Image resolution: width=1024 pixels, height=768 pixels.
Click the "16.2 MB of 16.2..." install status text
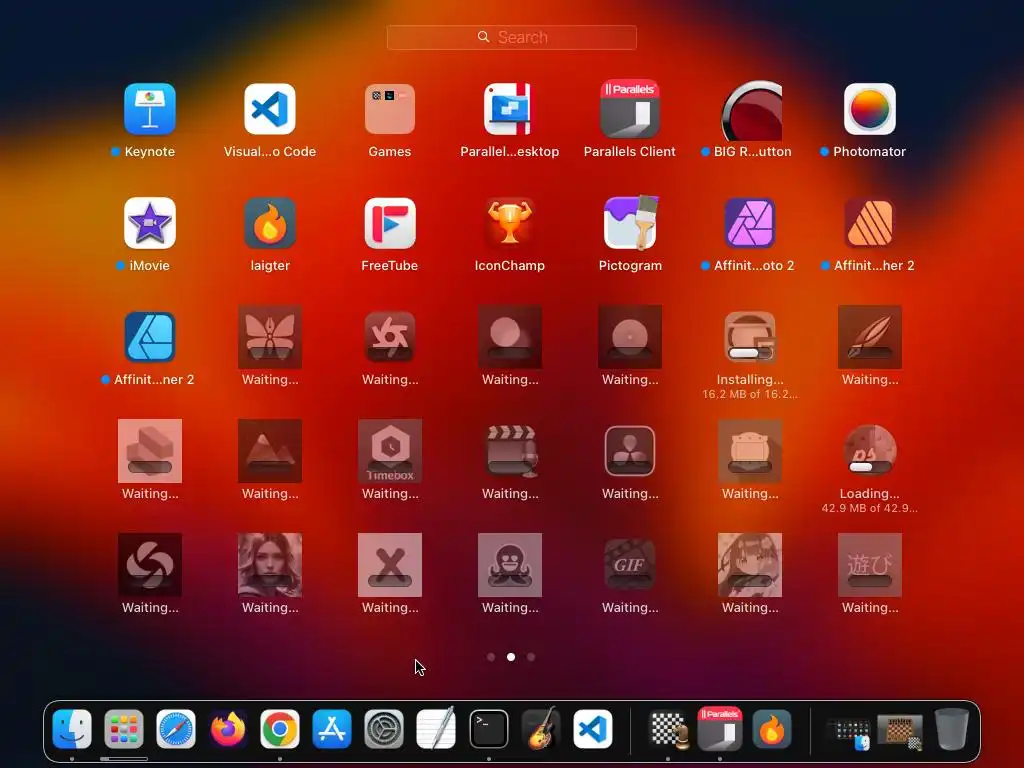coord(750,394)
